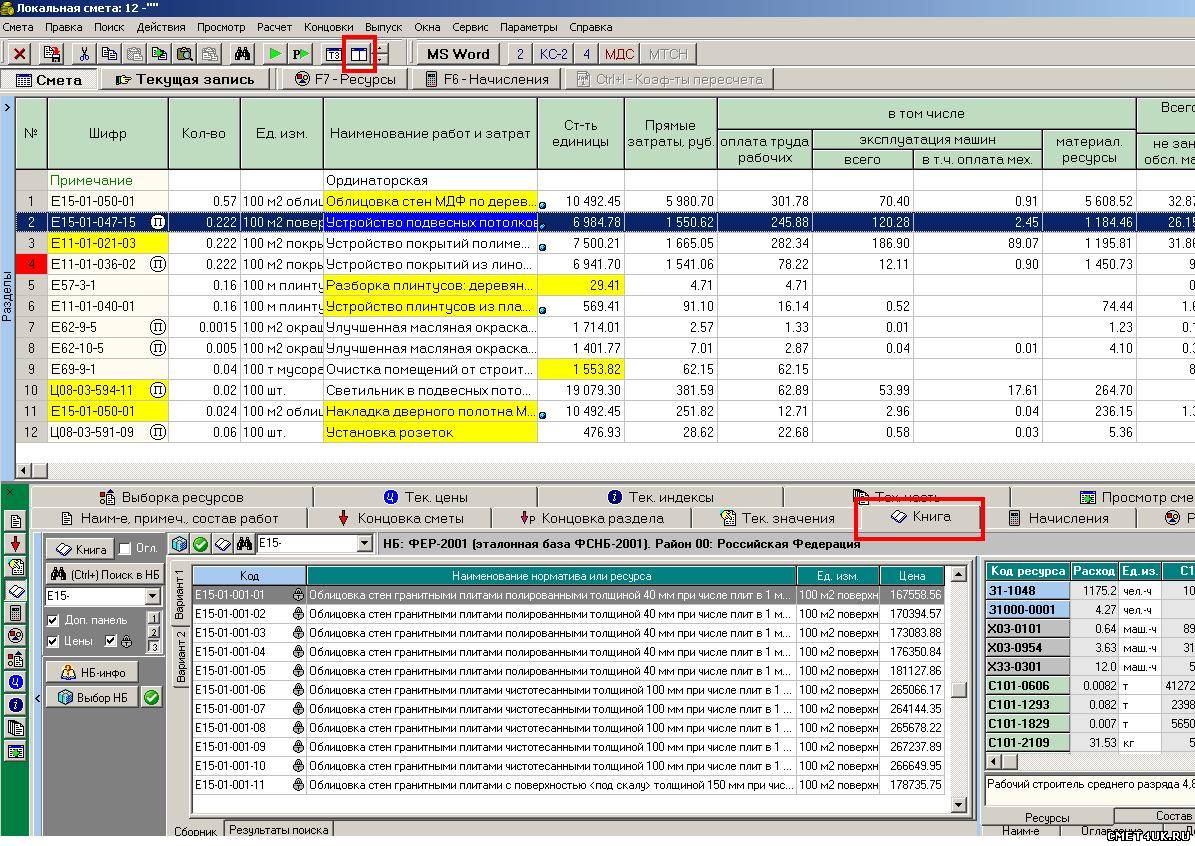Uncheck the Доп. панель checkbox

(x=54, y=620)
